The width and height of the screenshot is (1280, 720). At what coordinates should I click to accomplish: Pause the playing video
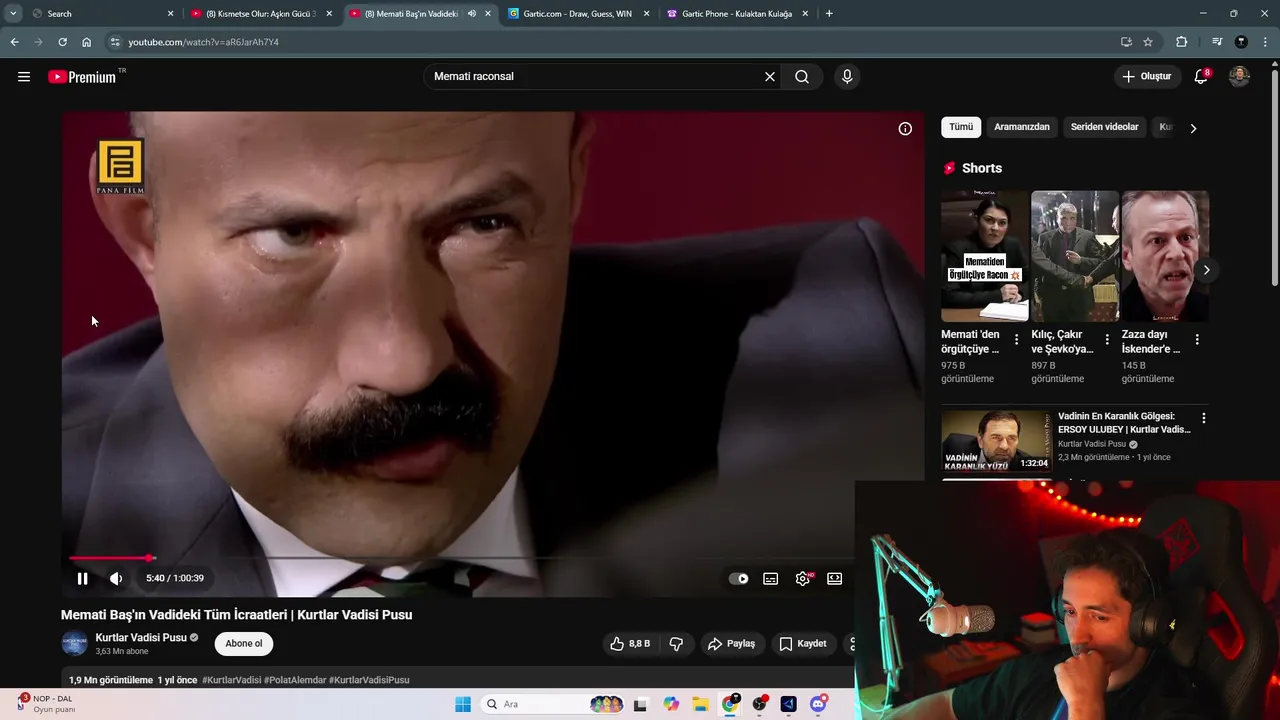83,578
